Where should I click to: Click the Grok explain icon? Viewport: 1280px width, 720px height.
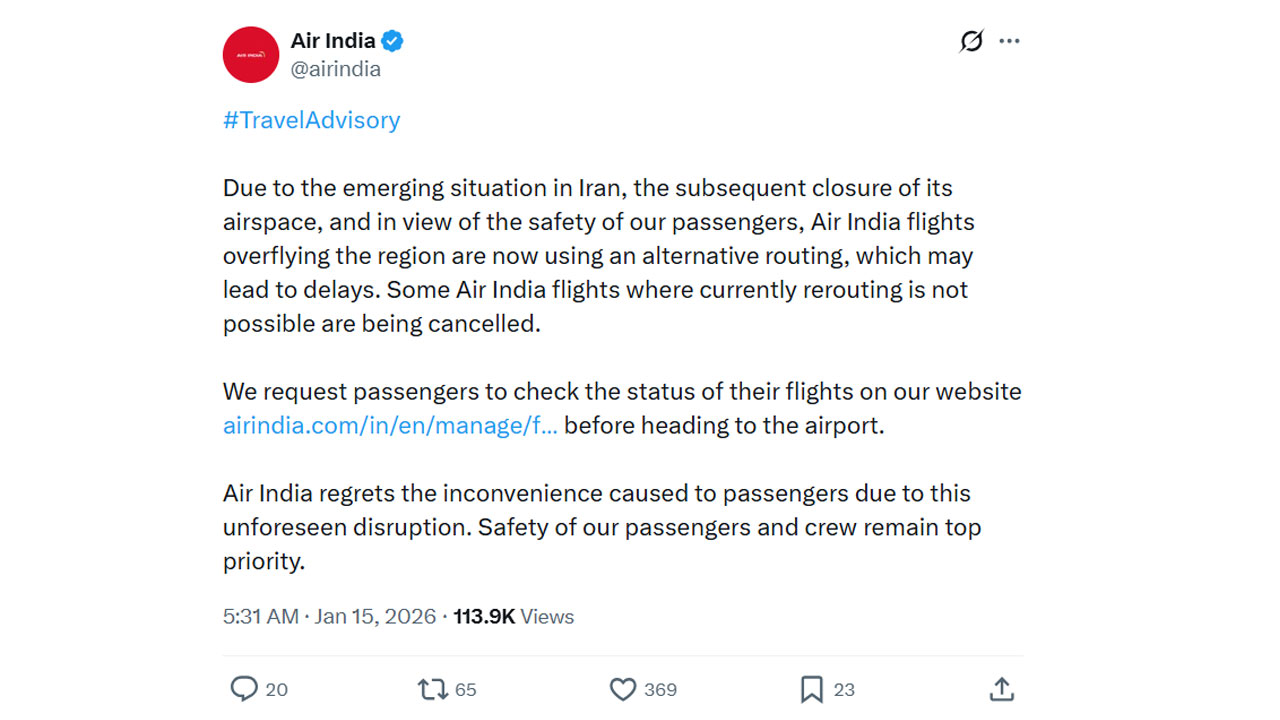pyautogui.click(x=971, y=41)
